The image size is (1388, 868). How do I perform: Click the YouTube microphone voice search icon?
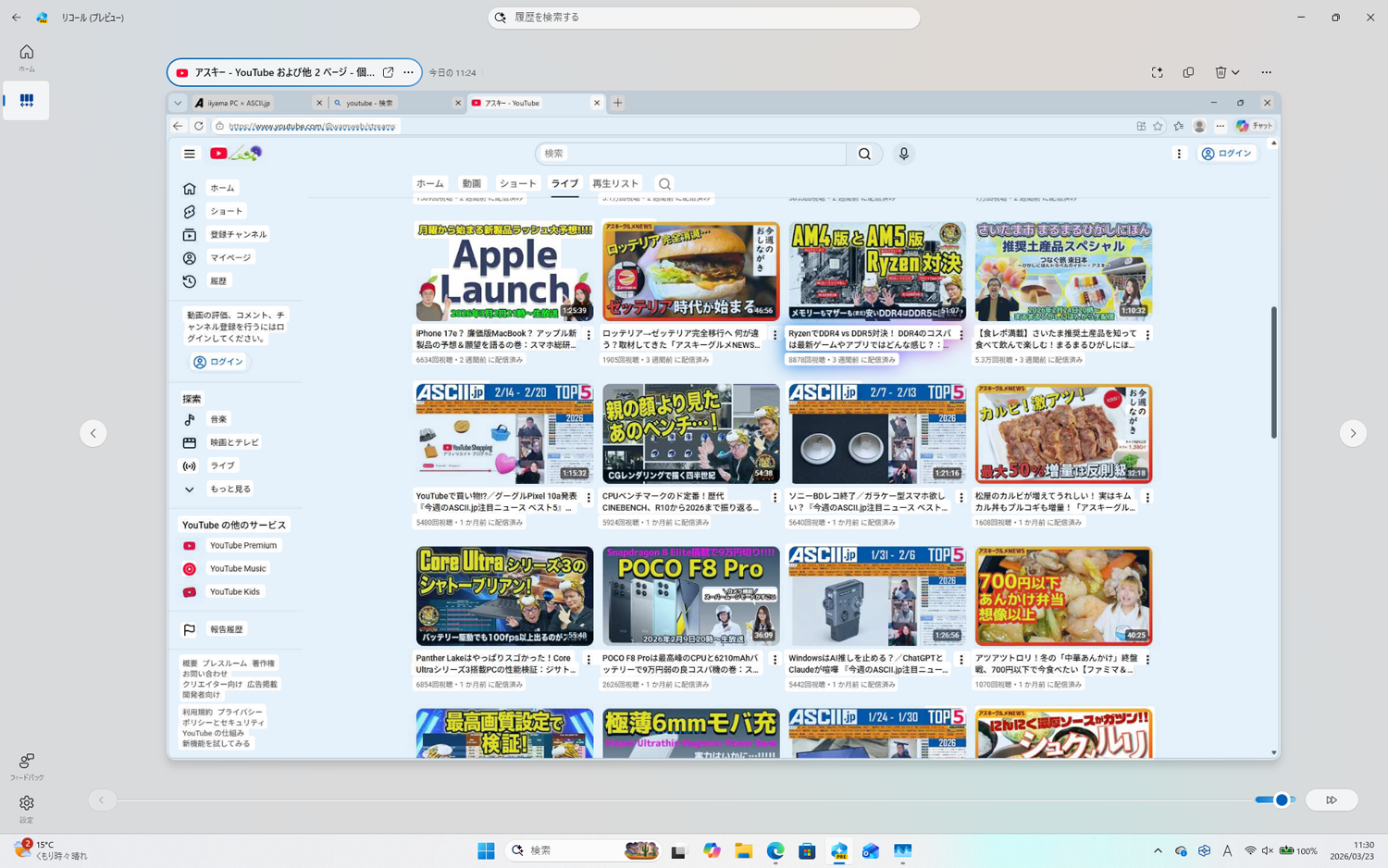[x=903, y=154]
